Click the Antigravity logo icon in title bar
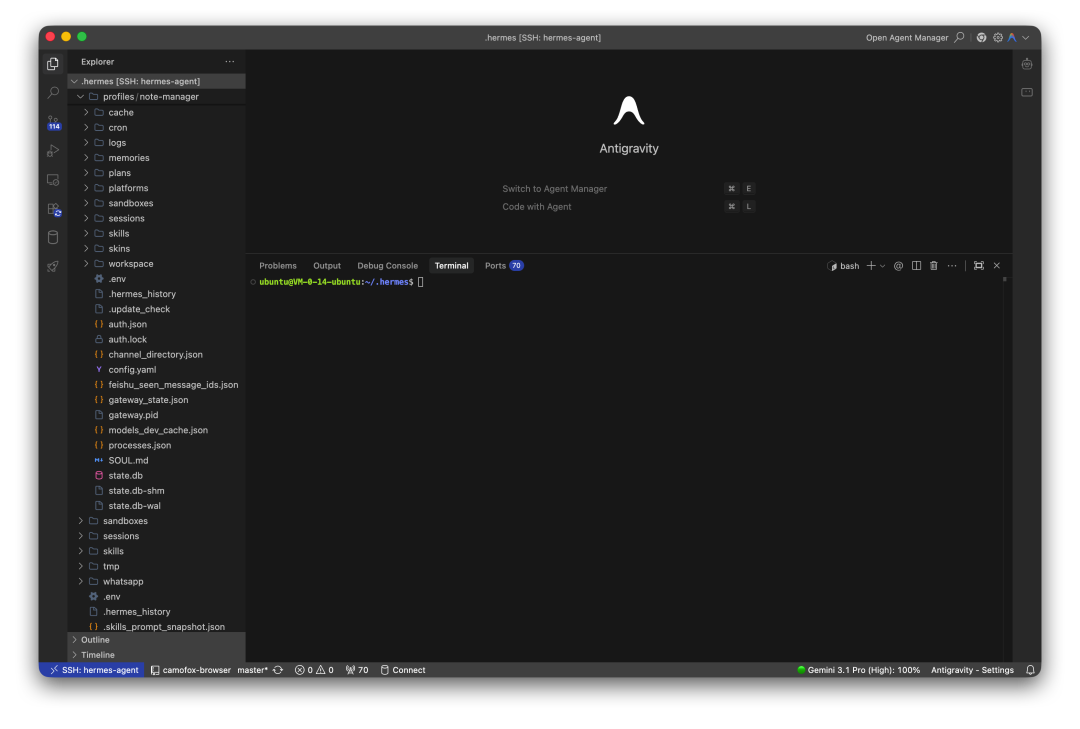The height and width of the screenshot is (729, 1080). click(x=1012, y=37)
